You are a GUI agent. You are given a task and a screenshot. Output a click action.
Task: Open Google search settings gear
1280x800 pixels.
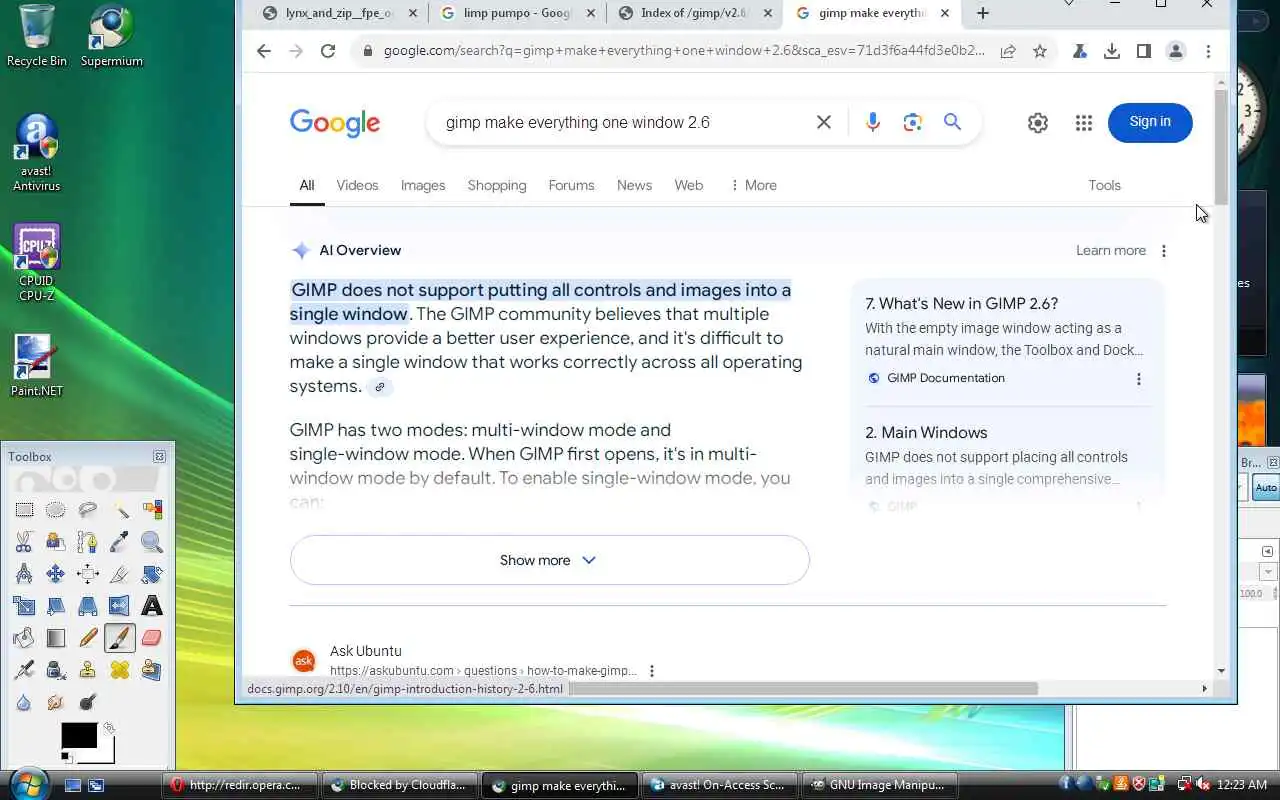1038,122
